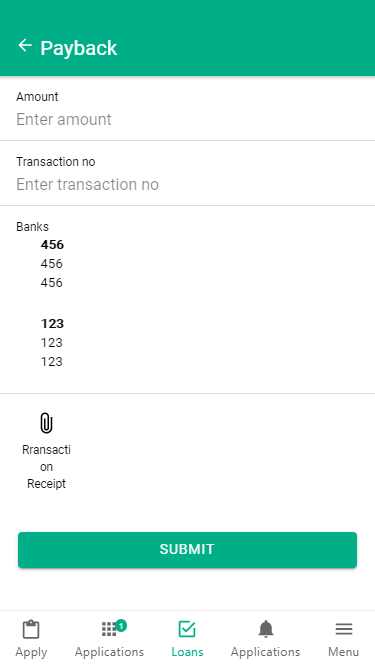This screenshot has width=375, height=667.
Task: Click the Payback page title
Action: (x=79, y=48)
